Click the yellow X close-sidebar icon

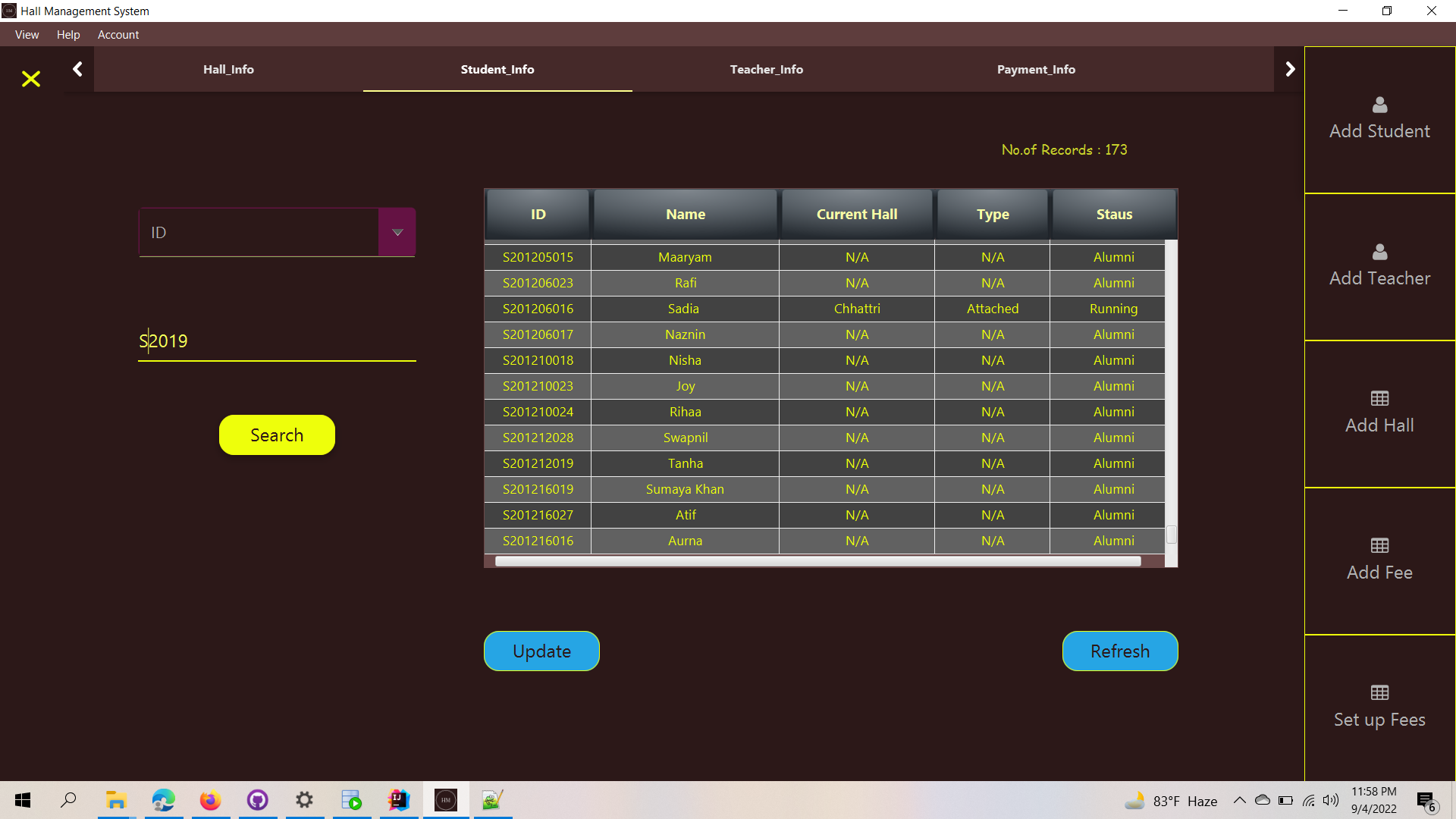31,79
